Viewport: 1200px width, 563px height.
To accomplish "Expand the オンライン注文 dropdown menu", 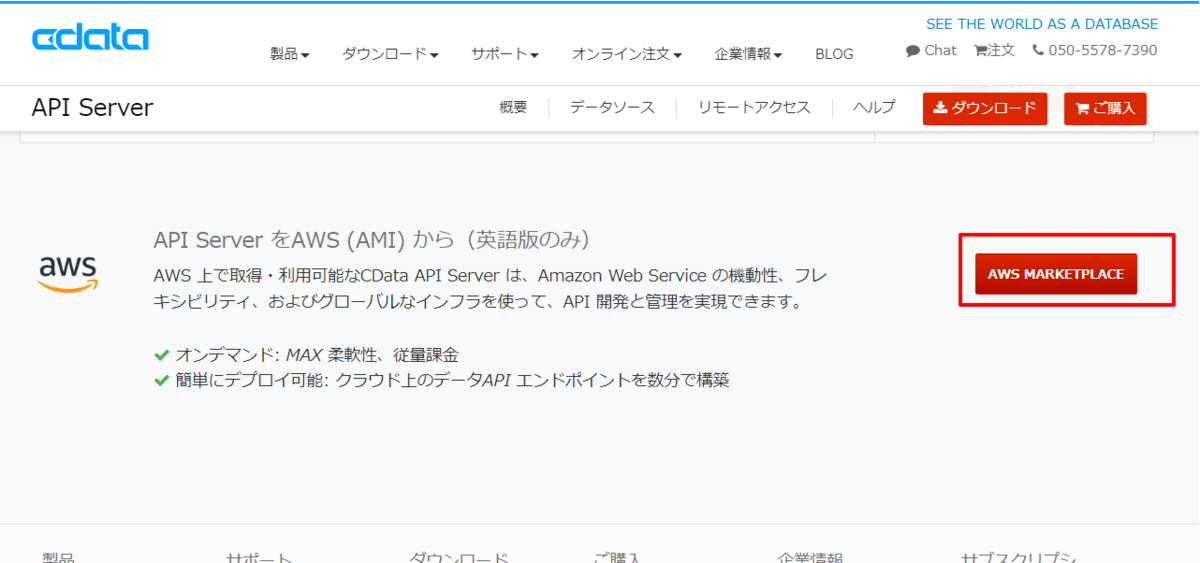I will coord(627,54).
